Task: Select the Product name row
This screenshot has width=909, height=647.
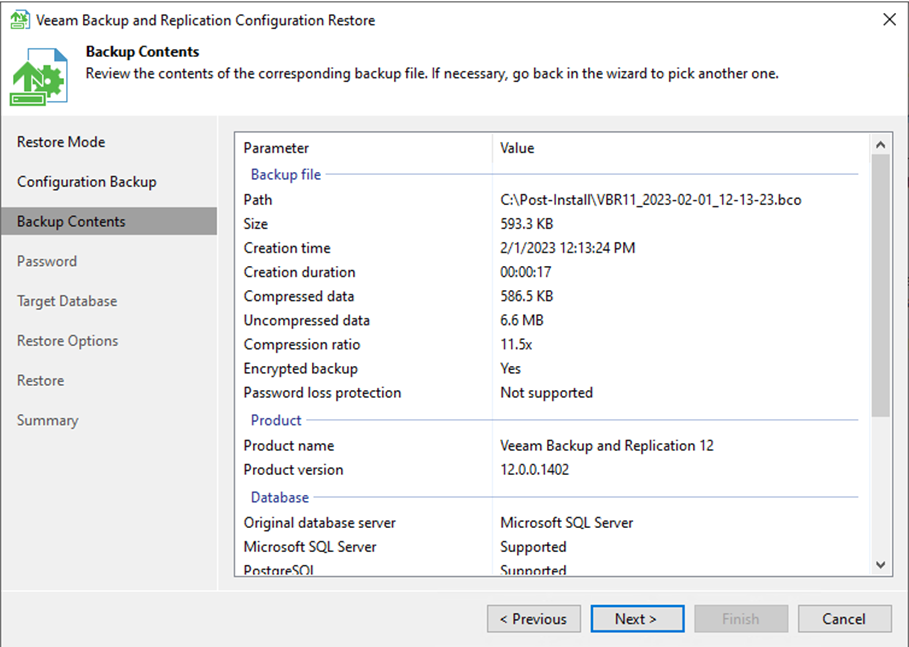Action: pyautogui.click(x=550, y=446)
